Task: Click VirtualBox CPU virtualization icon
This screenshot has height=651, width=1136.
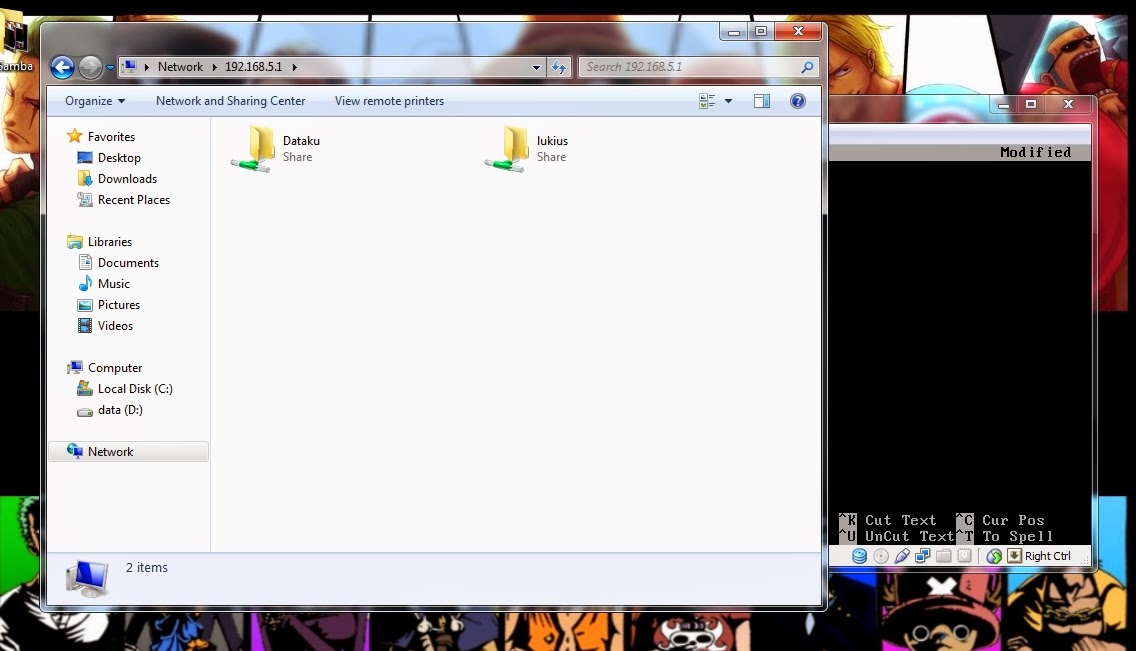Action: pyautogui.click(x=964, y=556)
